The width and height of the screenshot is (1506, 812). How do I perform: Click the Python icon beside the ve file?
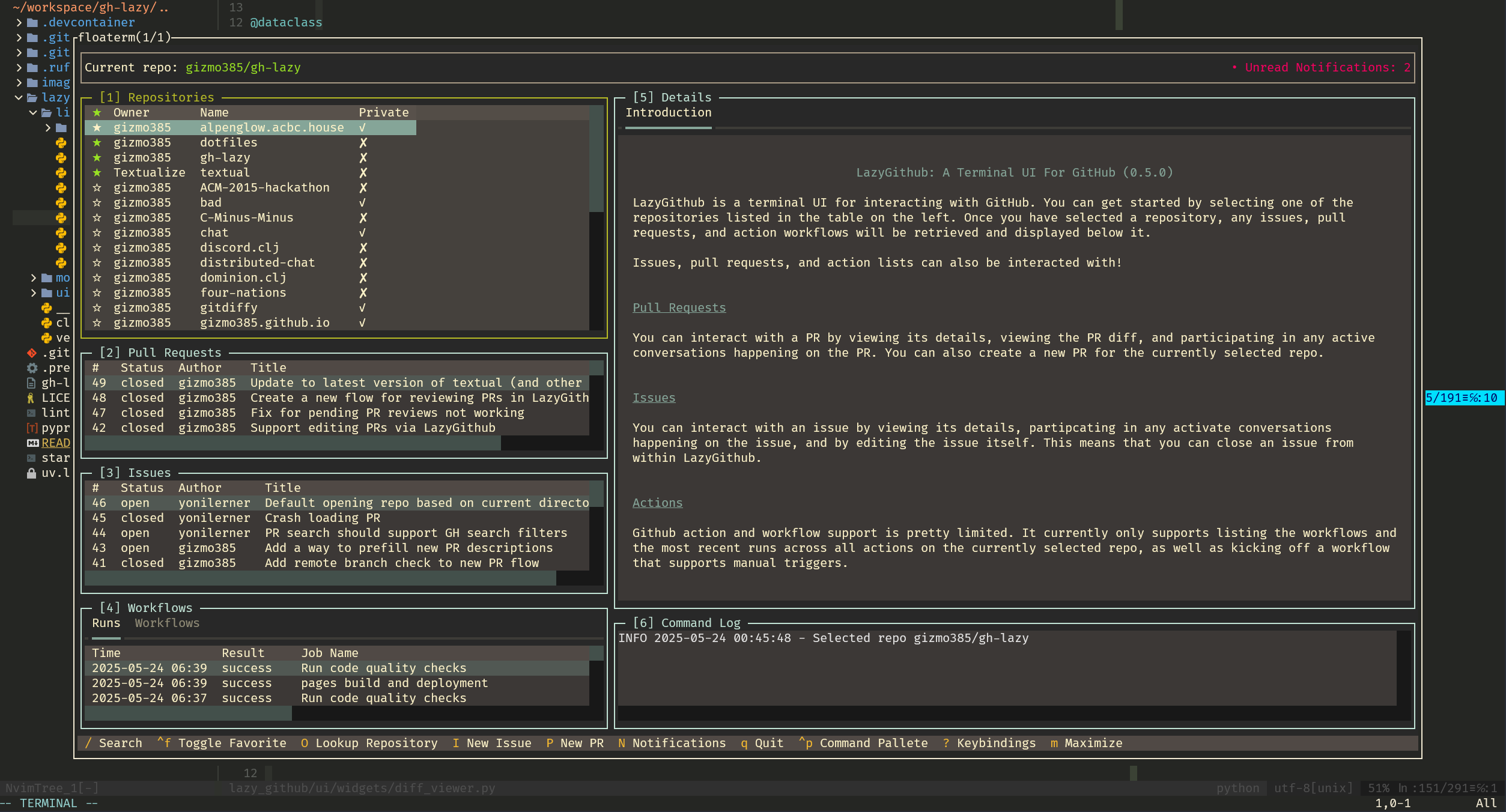click(47, 338)
